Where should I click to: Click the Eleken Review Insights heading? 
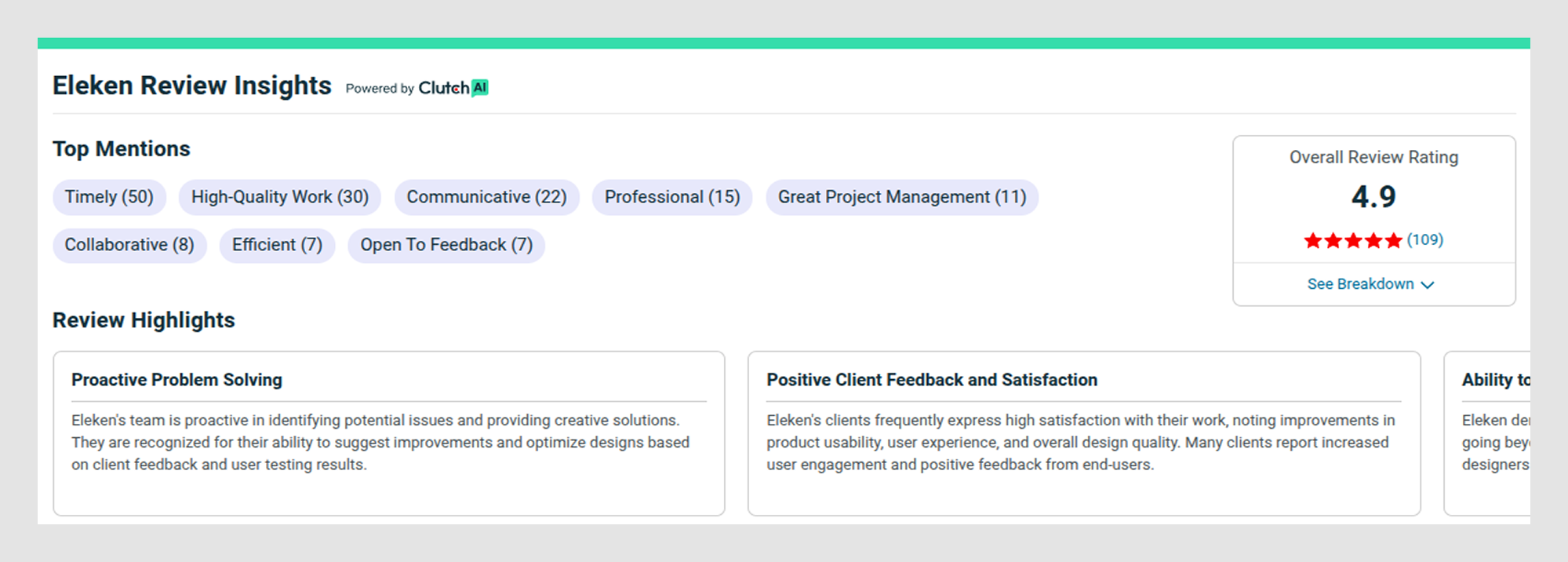coord(192,86)
